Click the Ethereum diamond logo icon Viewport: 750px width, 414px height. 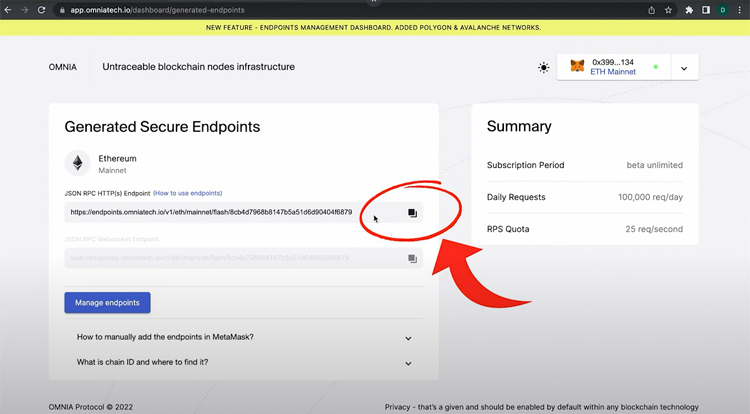pos(77,163)
